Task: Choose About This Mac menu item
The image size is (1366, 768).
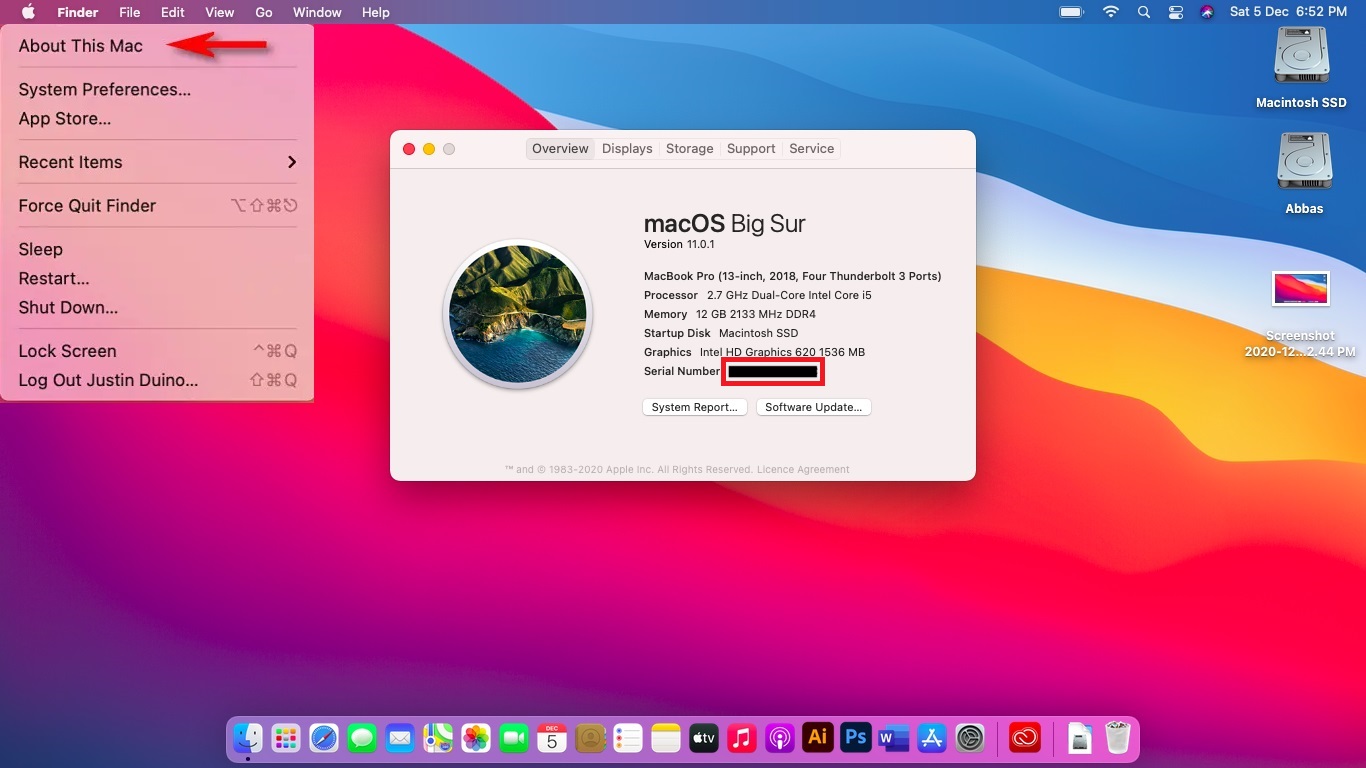Action: (x=81, y=46)
